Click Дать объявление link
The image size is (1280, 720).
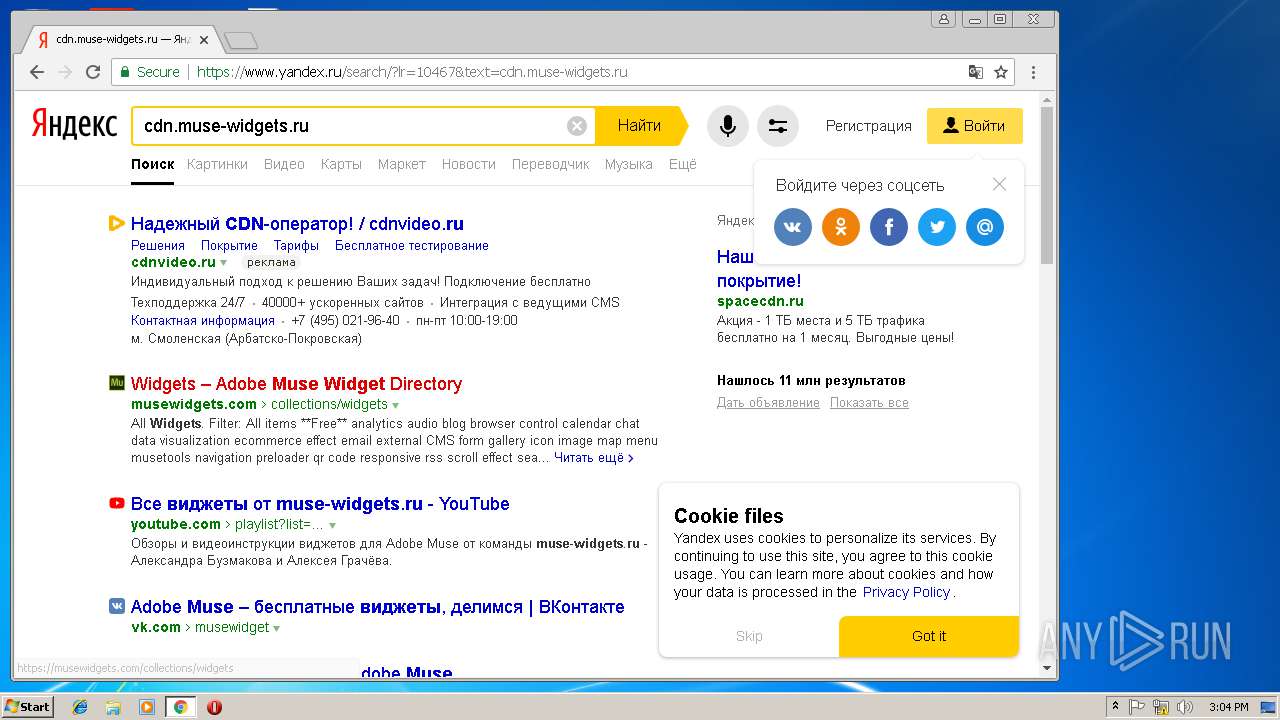coord(768,403)
